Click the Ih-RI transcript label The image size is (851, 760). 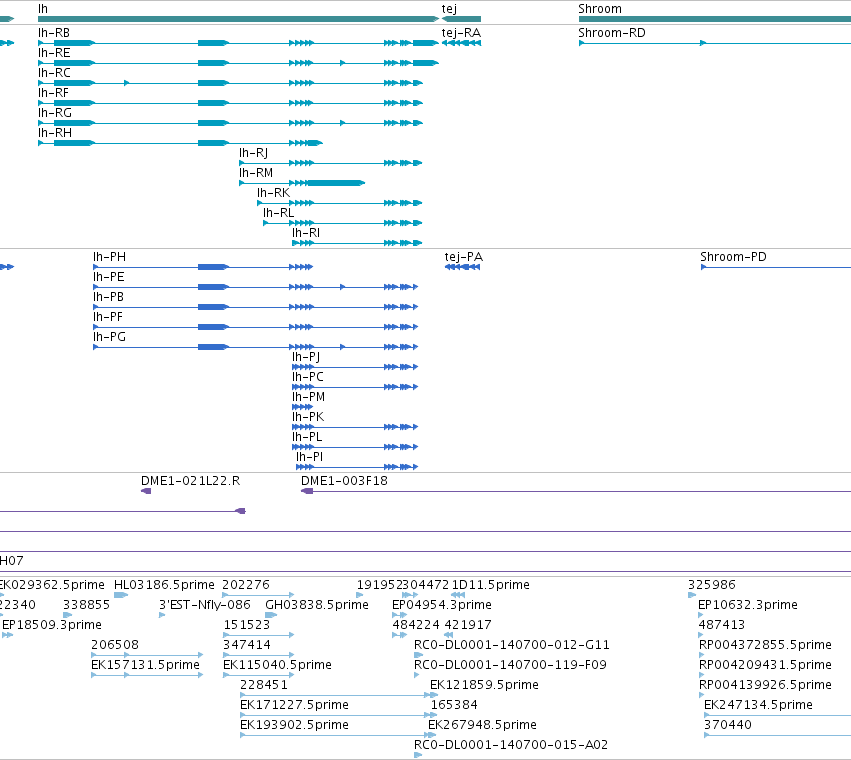pyautogui.click(x=306, y=233)
